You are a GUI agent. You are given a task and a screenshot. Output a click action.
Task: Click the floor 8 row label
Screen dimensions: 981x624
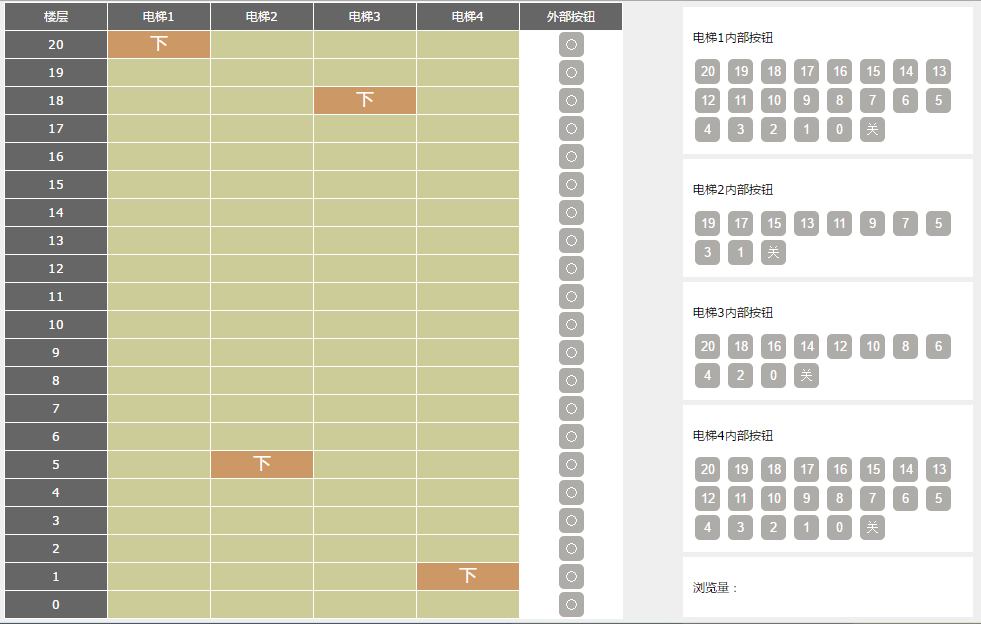(x=56, y=381)
